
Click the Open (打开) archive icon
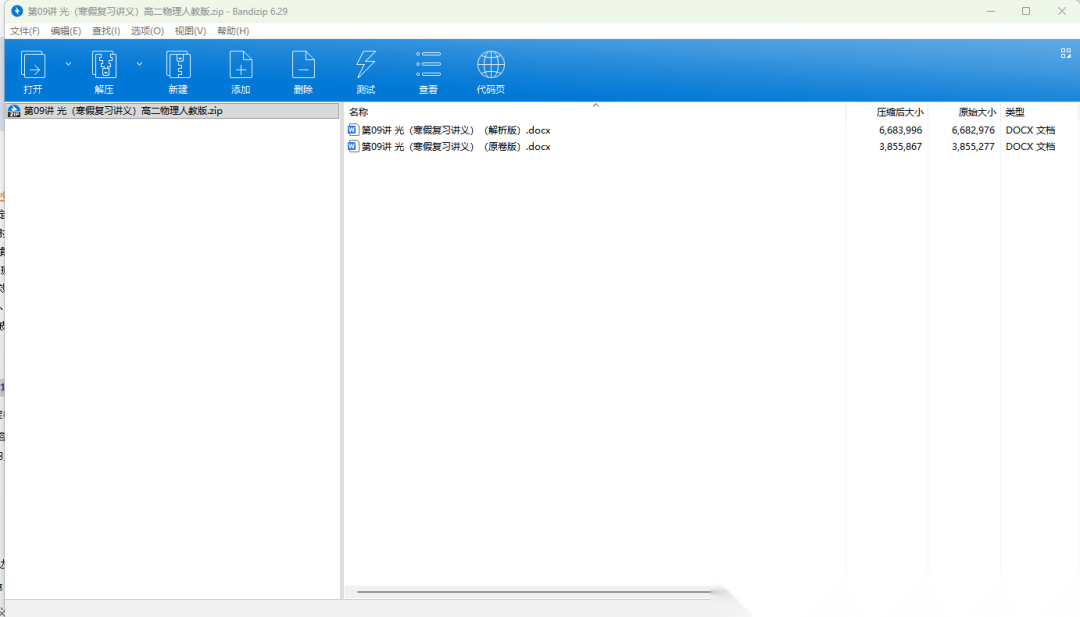[x=33, y=66]
